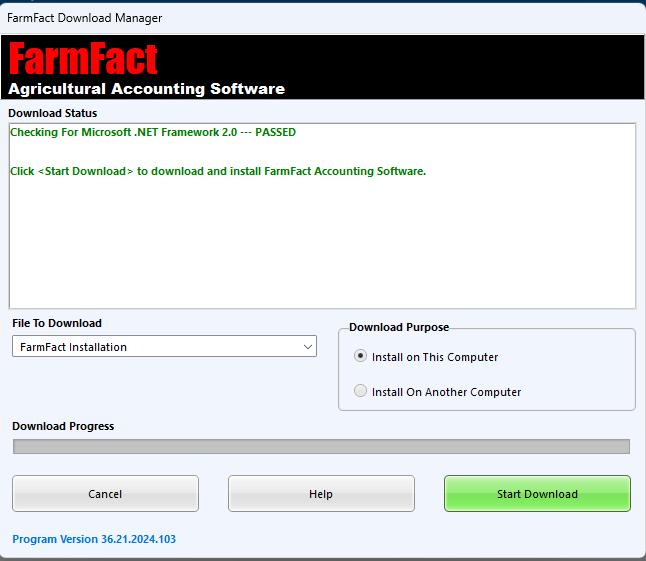Click the Download Progress bar
Image resolution: width=646 pixels, height=561 pixels.
pos(321,447)
